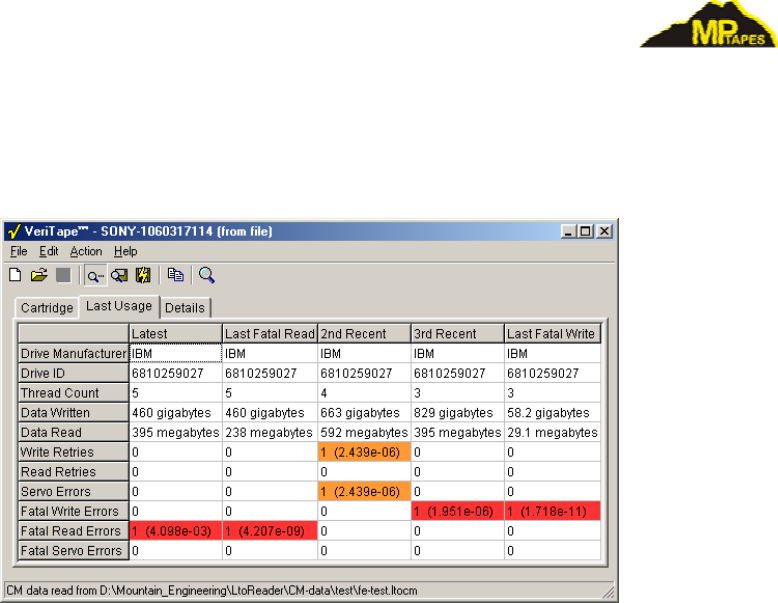Viewport: 778px width, 603px height.
Task: Maximize the VeriTape window
Action: (x=586, y=231)
